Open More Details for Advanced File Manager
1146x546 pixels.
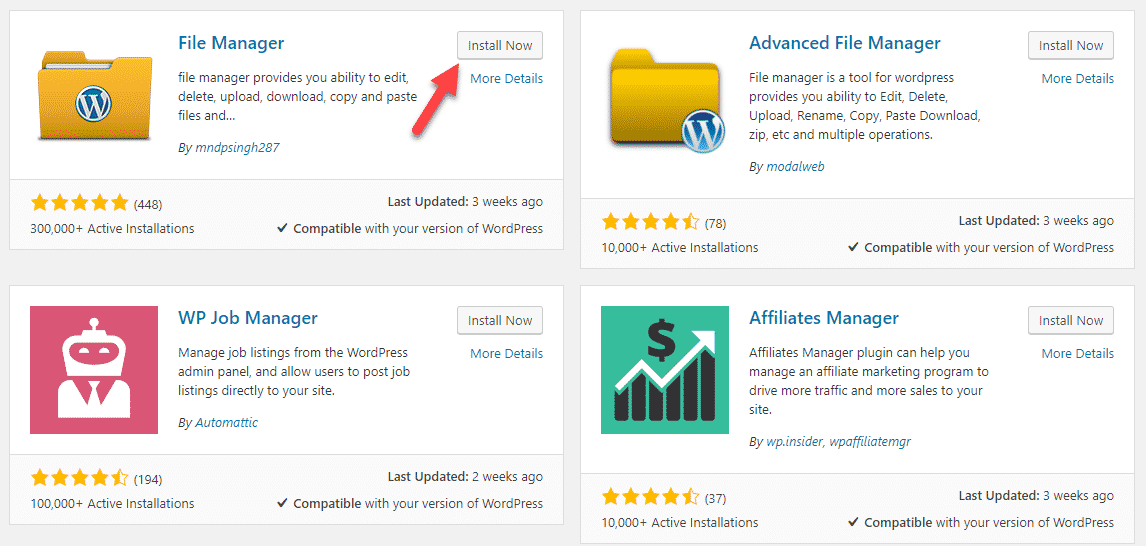(x=1077, y=78)
